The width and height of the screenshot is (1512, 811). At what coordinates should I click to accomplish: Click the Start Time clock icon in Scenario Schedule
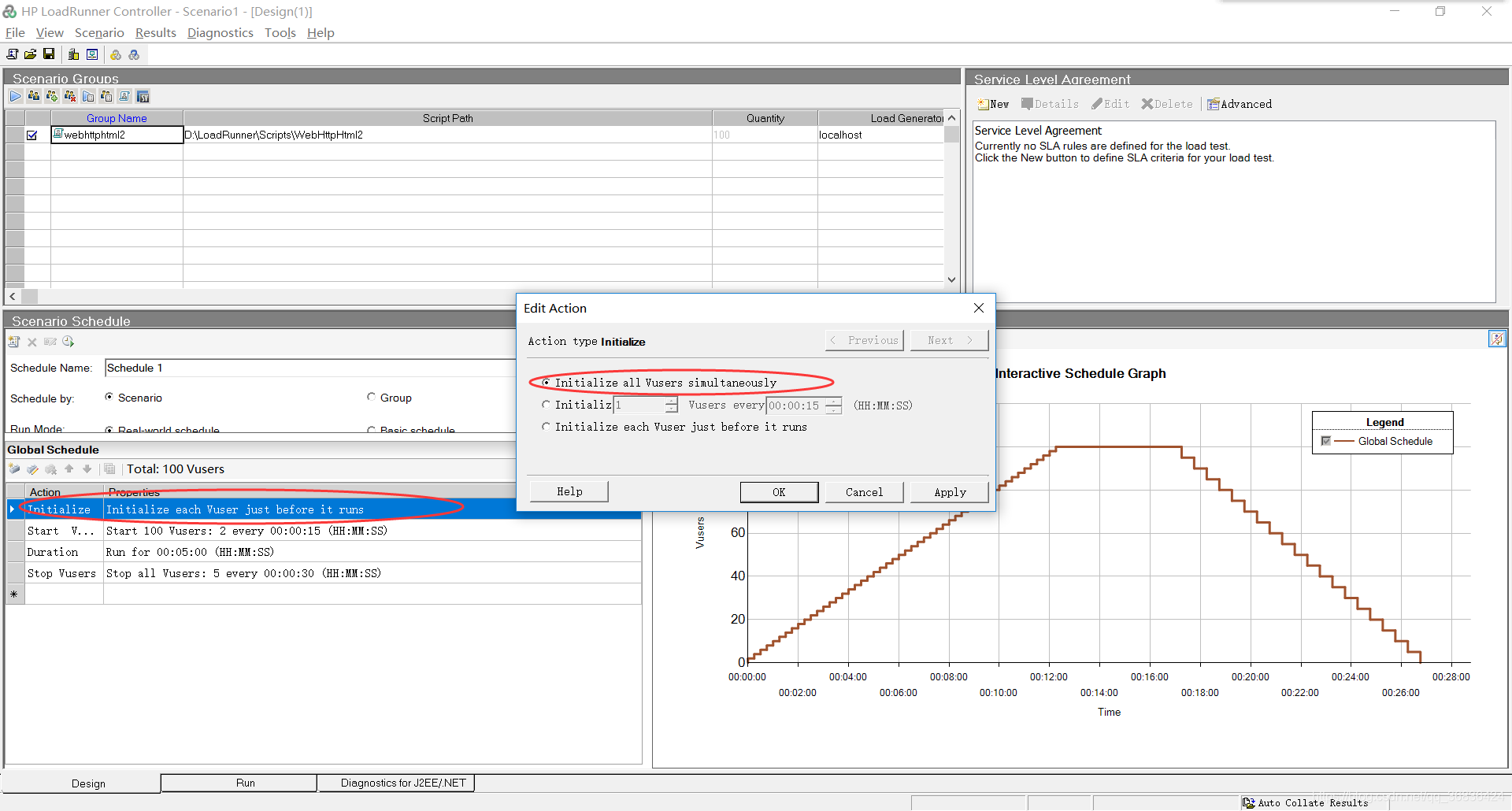(69, 342)
